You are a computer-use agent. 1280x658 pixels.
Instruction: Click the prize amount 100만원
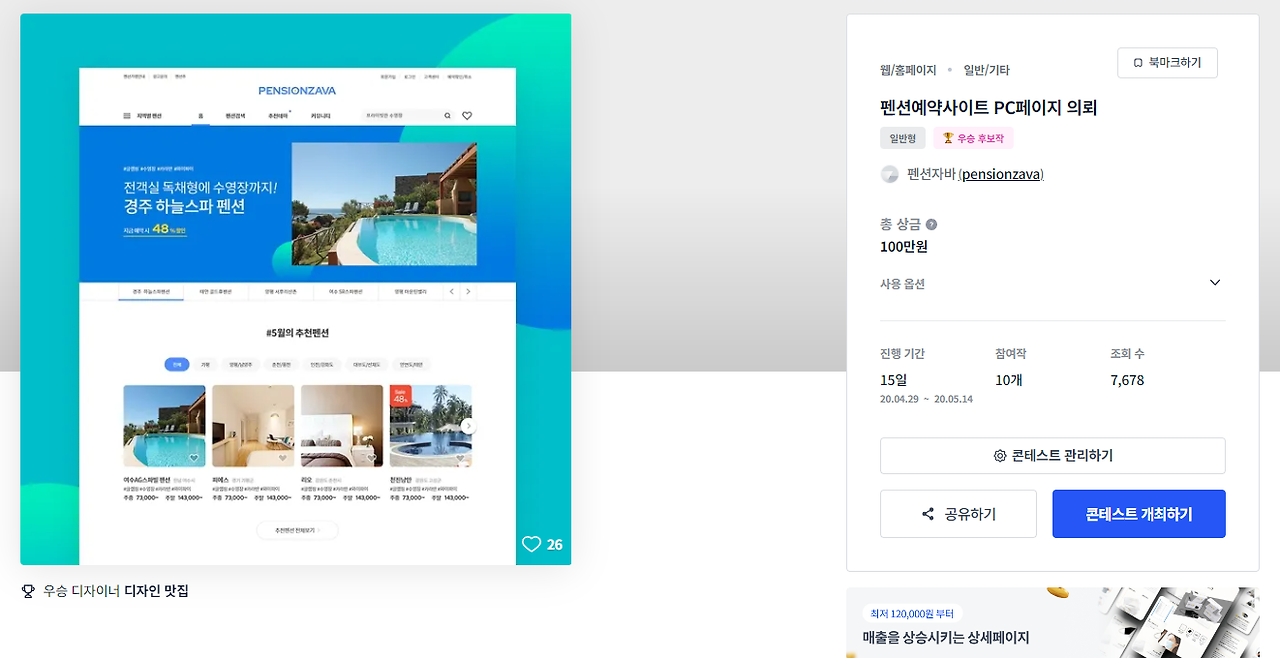[904, 247]
